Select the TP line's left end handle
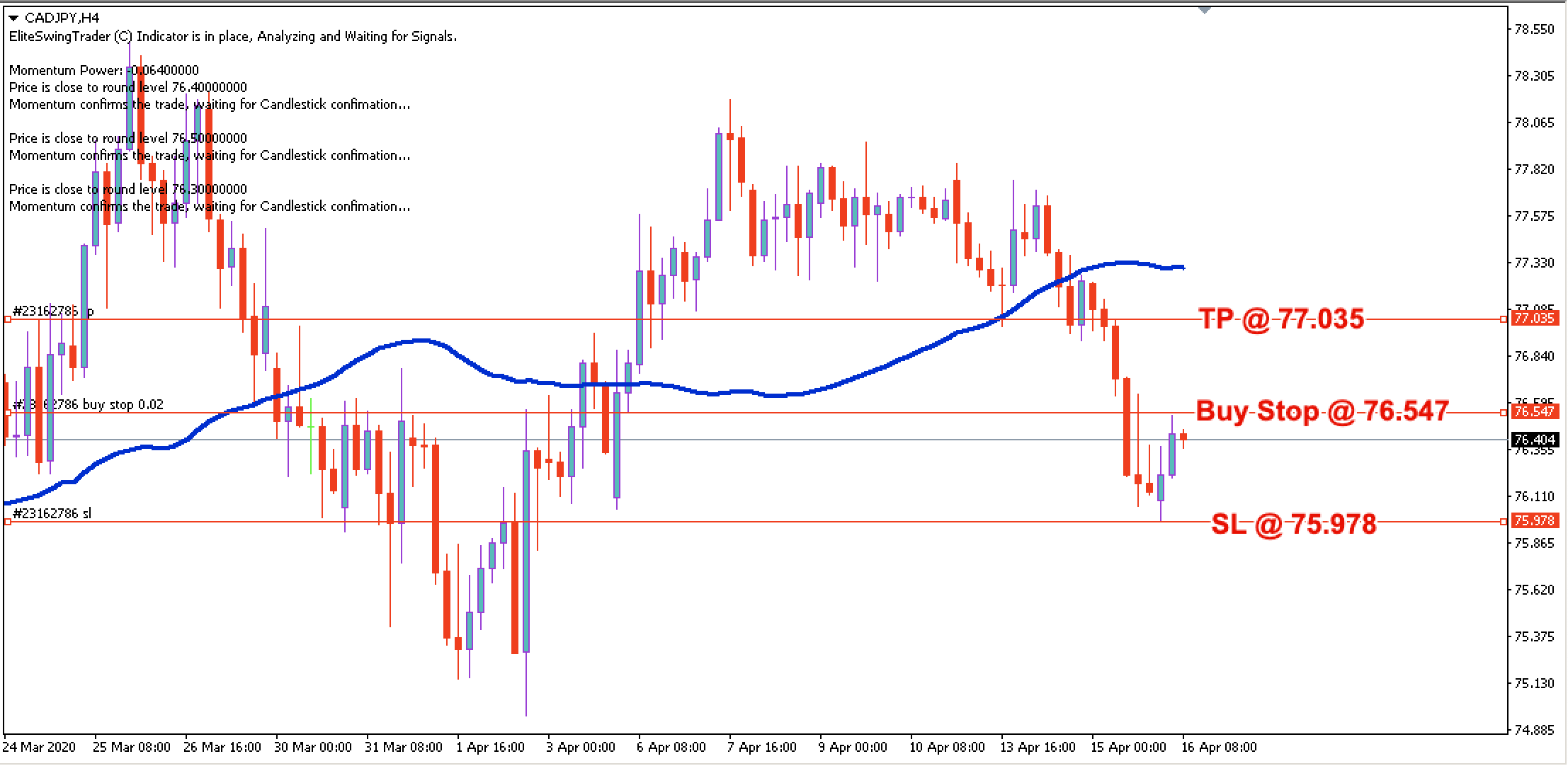Screen dimensions: 1568x766 8,319
